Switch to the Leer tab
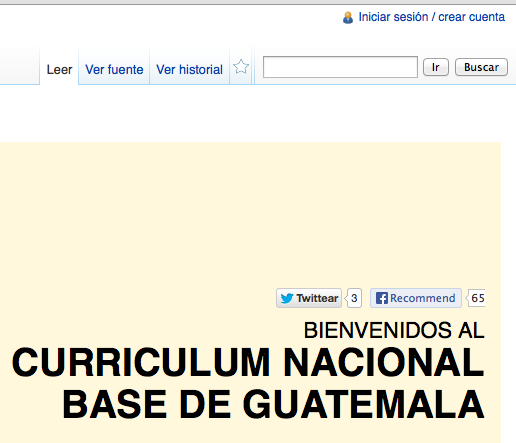This screenshot has width=516, height=443. point(59,69)
